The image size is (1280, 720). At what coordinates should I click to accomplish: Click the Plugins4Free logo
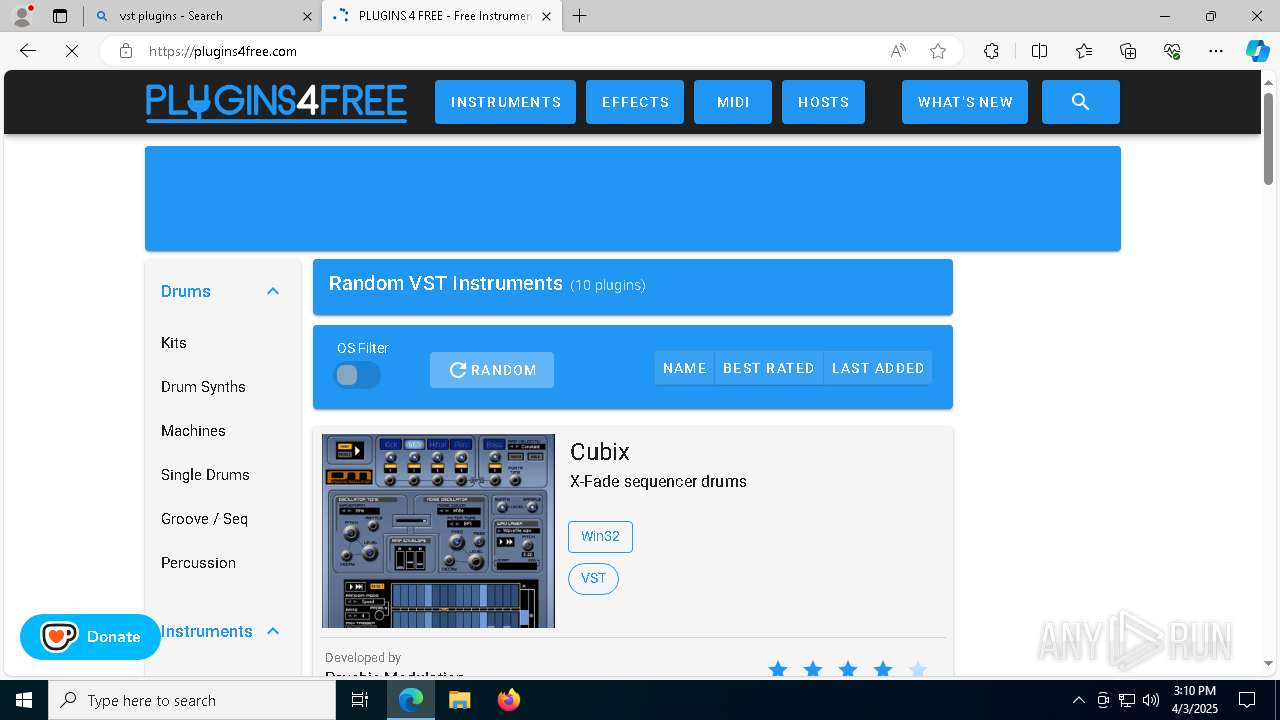pos(276,102)
